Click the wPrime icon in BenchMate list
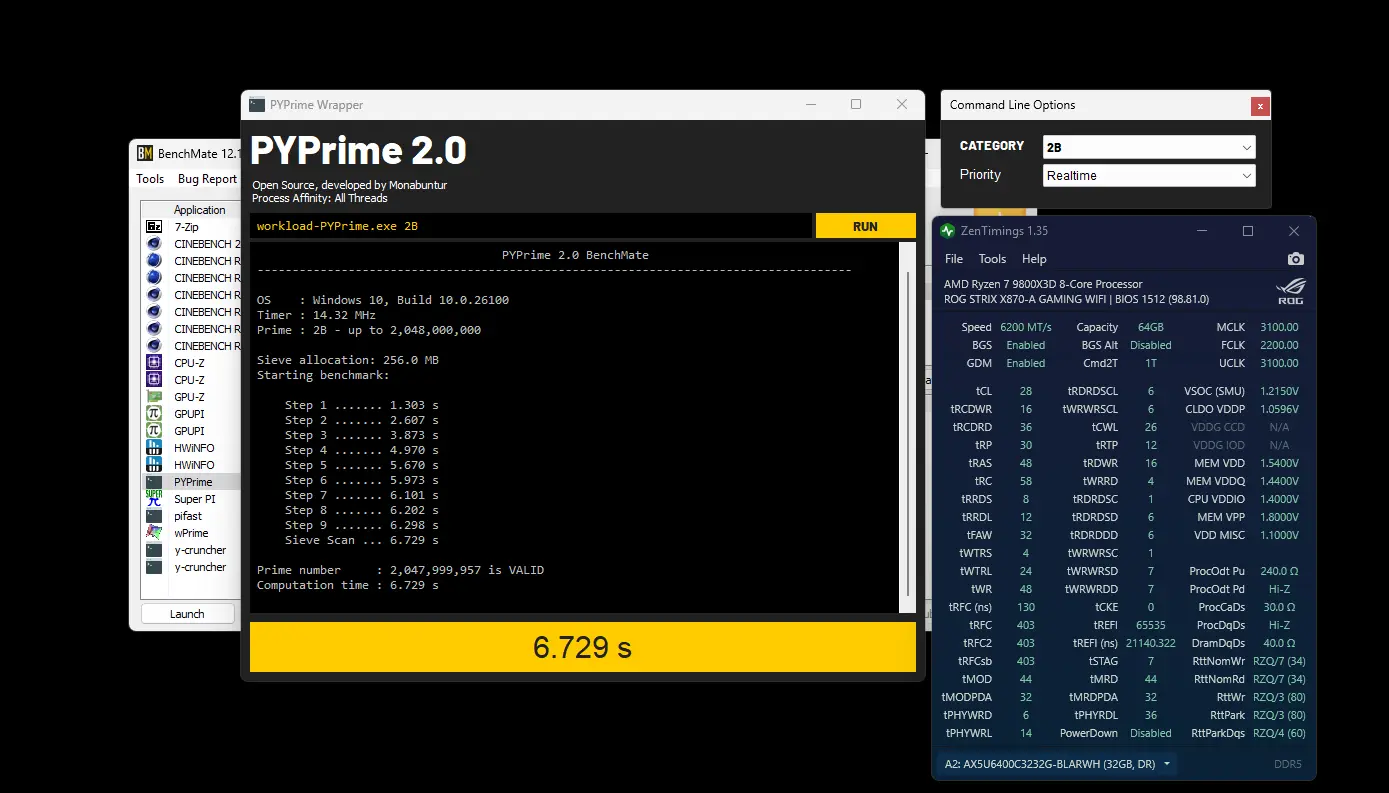Viewport: 1389px width, 793px height. coord(154,533)
